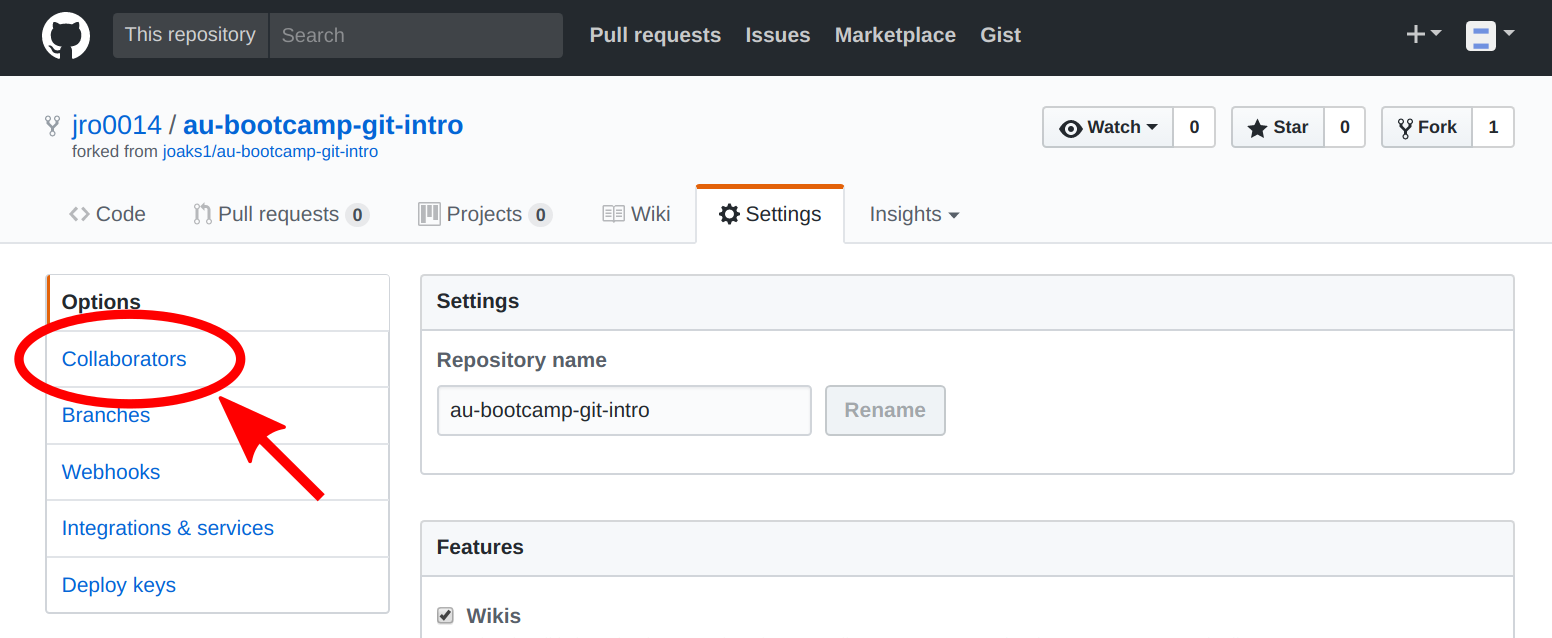Viewport: 1552px width, 638px height.
Task: Open the This repository search scope
Action: (x=190, y=35)
